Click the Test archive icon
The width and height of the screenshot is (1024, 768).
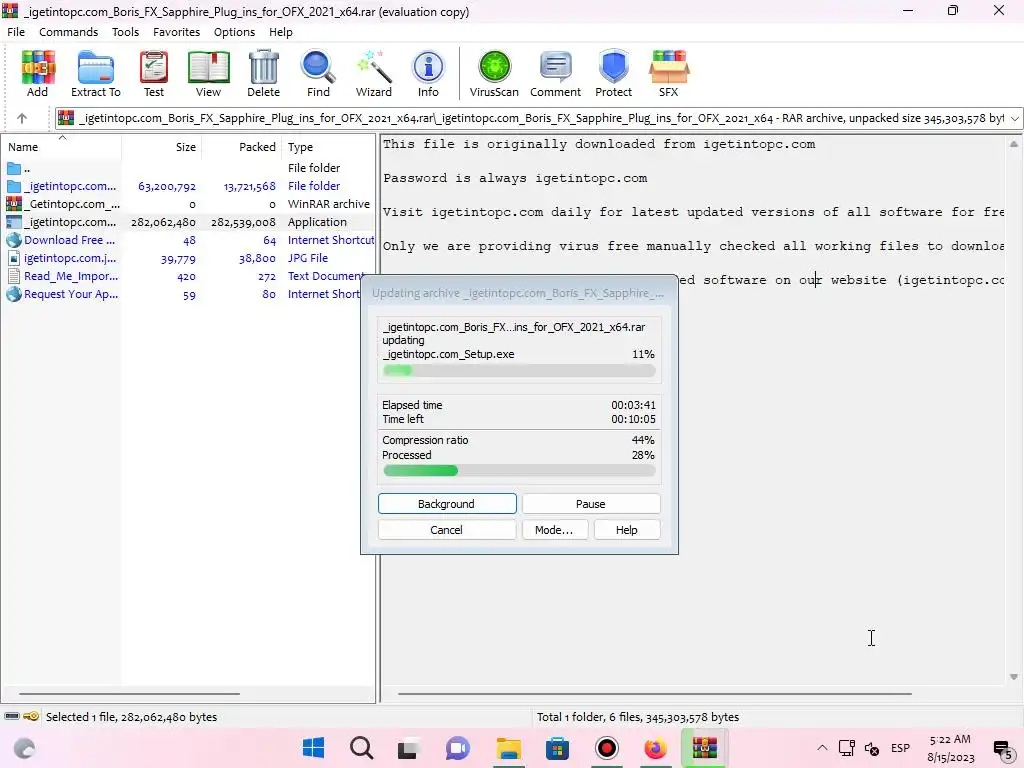(x=154, y=74)
